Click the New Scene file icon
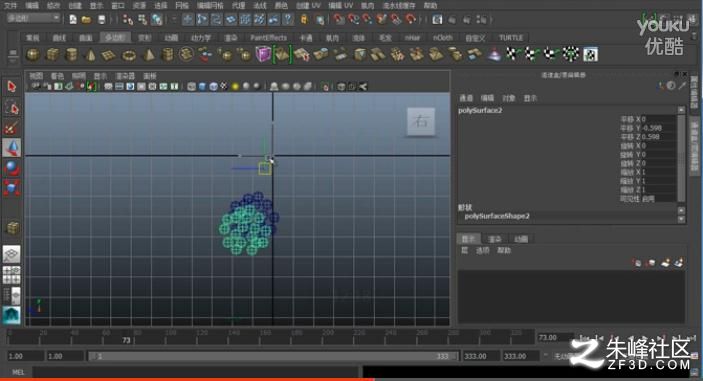 [73, 19]
